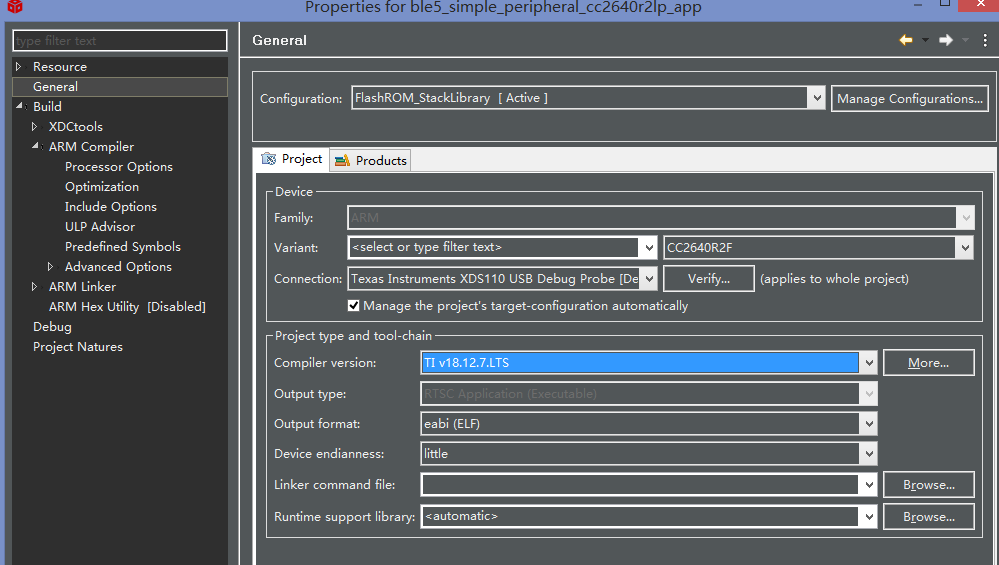Click the back navigation arrow icon
The height and width of the screenshot is (565, 999).
(x=905, y=40)
